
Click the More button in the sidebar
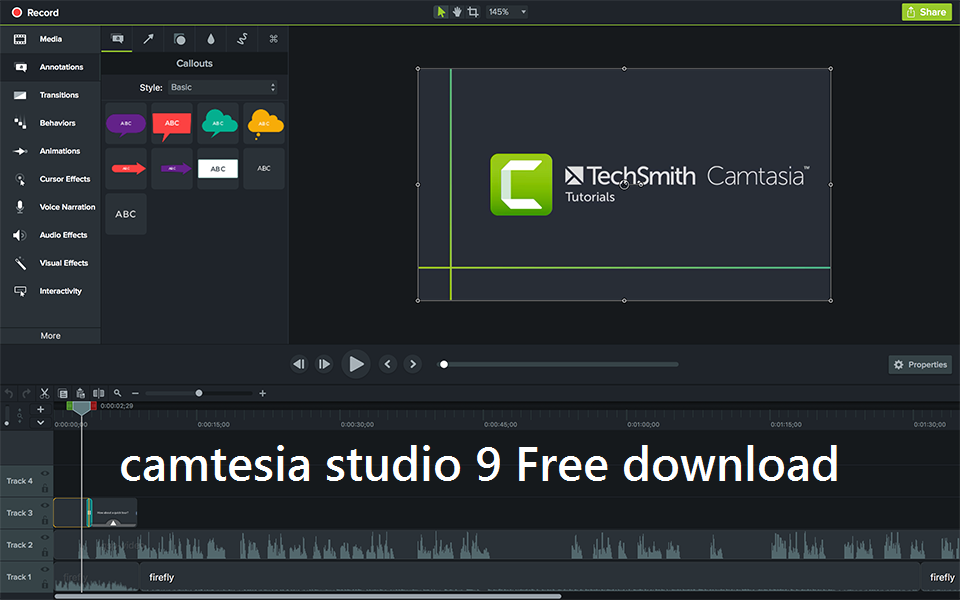pyautogui.click(x=50, y=336)
